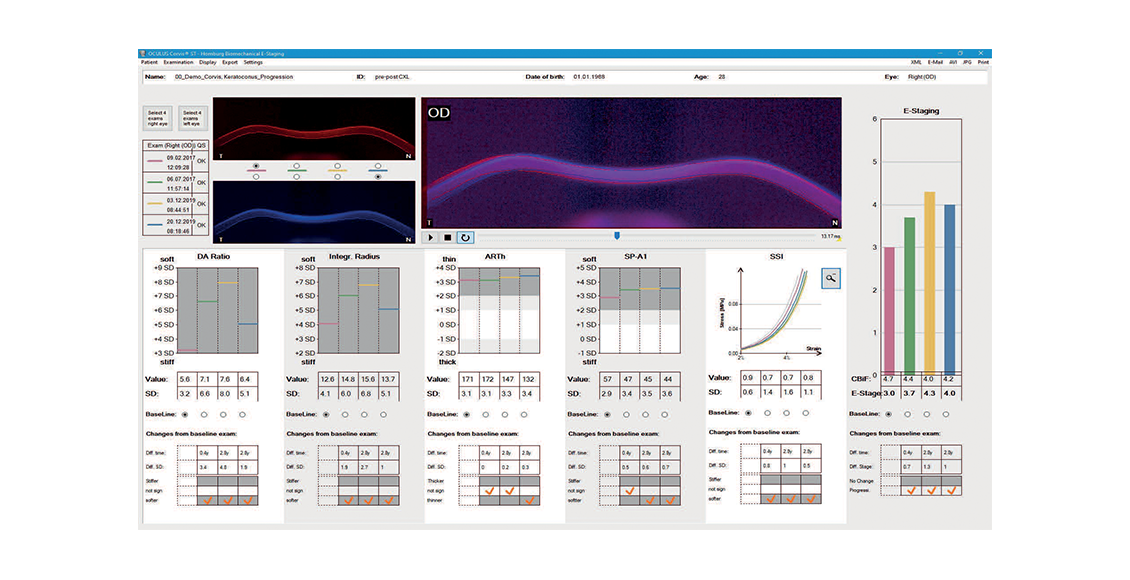Viewport: 1130px width, 580px height.
Task: Select yellow exam radio for red image
Action: [337, 166]
